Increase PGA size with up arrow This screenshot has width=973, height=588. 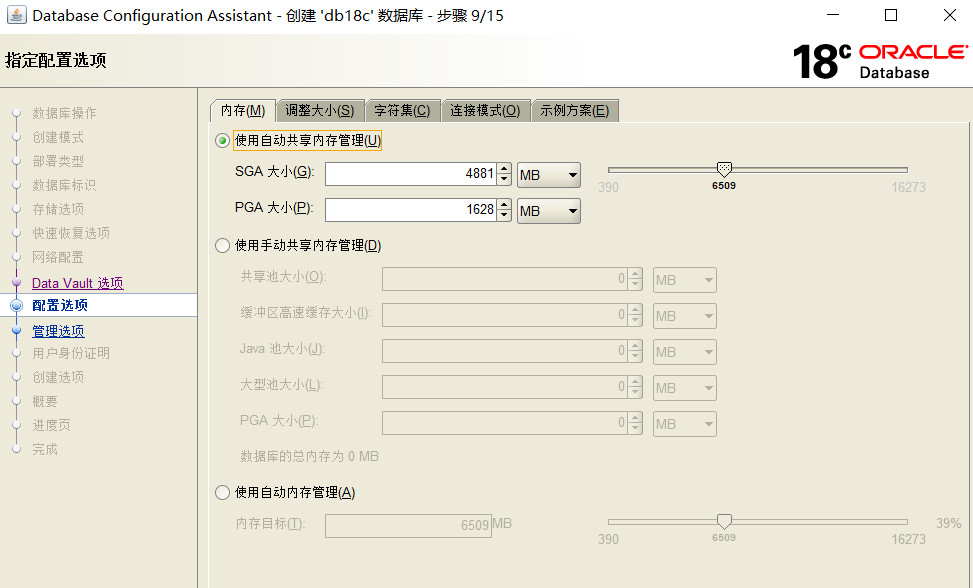click(x=505, y=204)
